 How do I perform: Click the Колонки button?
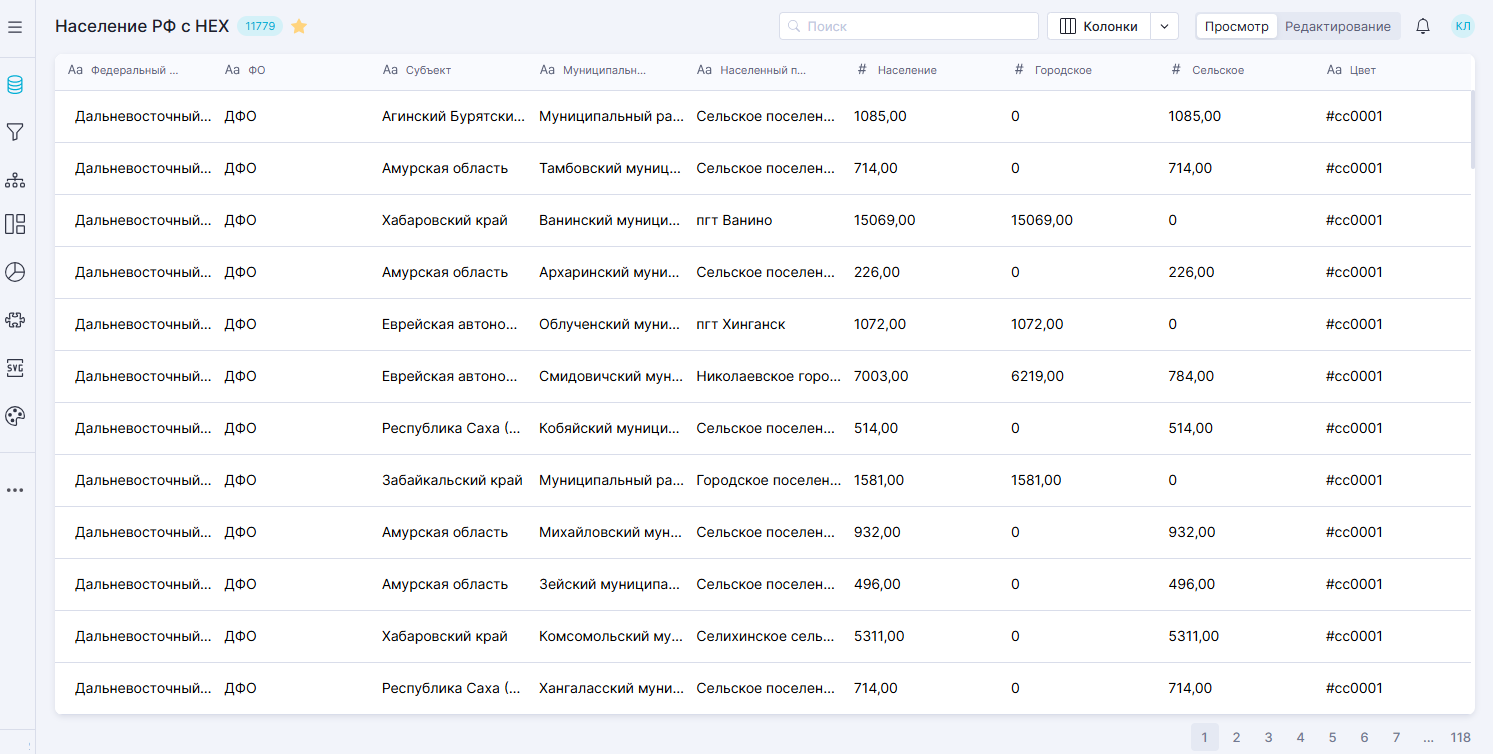point(1099,27)
